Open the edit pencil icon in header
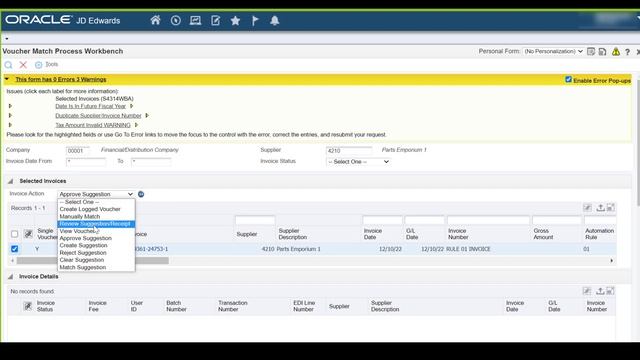This screenshot has width=640, height=360. point(216,20)
